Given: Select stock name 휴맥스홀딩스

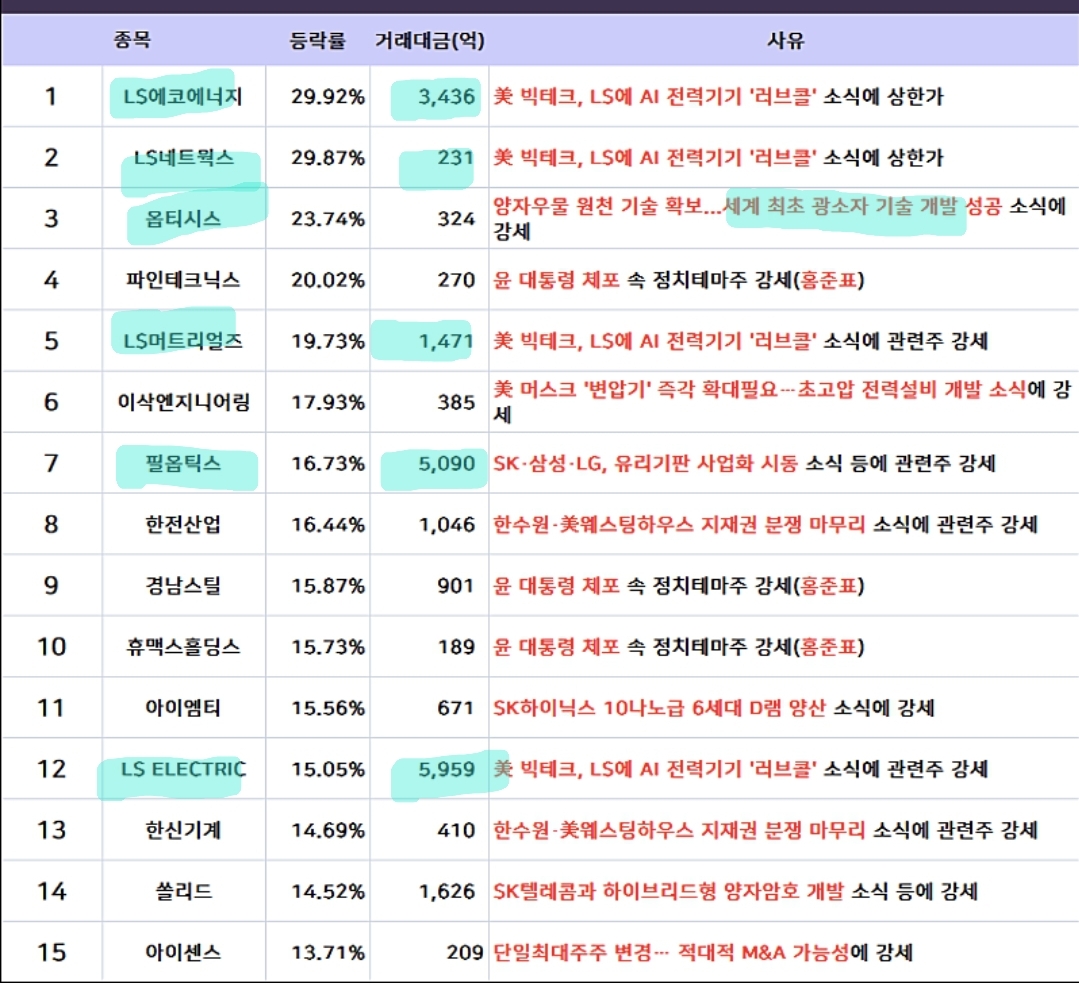Looking at the screenshot, I should pyautogui.click(x=182, y=647).
